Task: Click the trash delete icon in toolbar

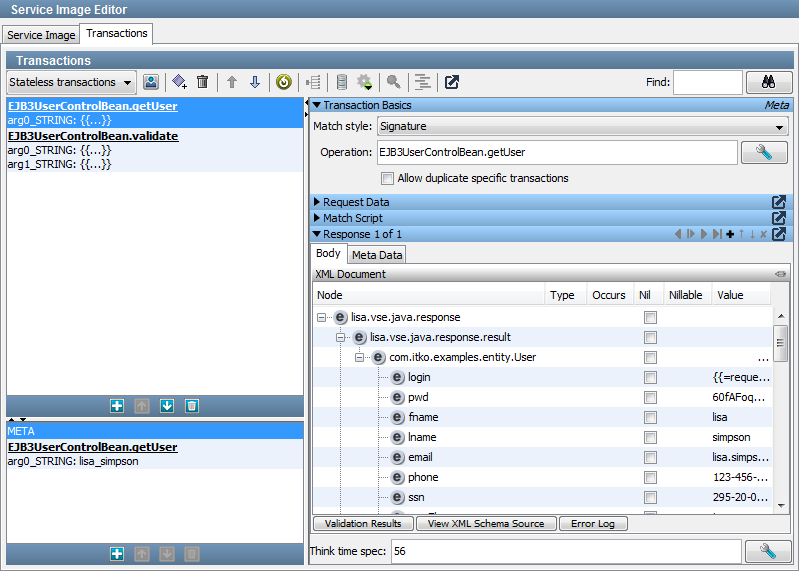Action: [203, 82]
